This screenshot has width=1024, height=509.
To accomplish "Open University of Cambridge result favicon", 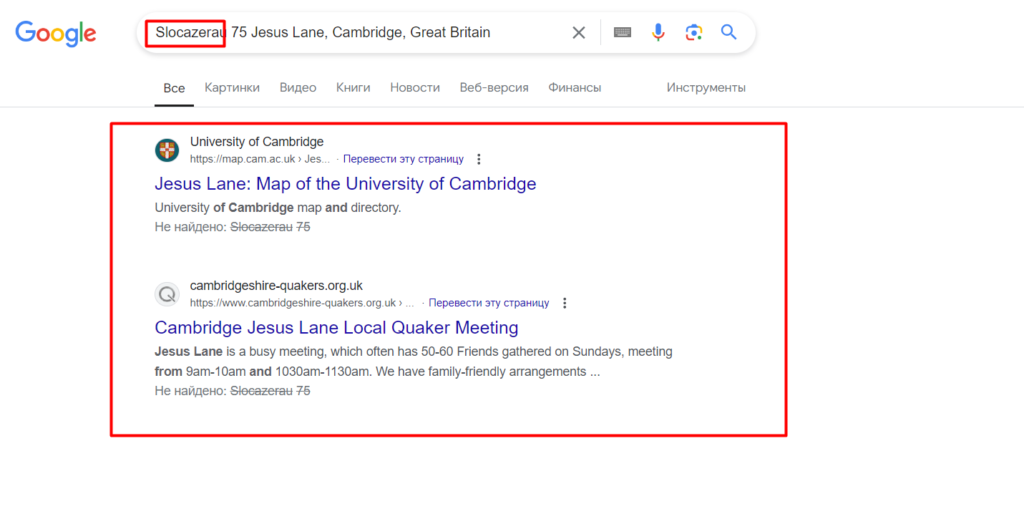I will point(167,150).
